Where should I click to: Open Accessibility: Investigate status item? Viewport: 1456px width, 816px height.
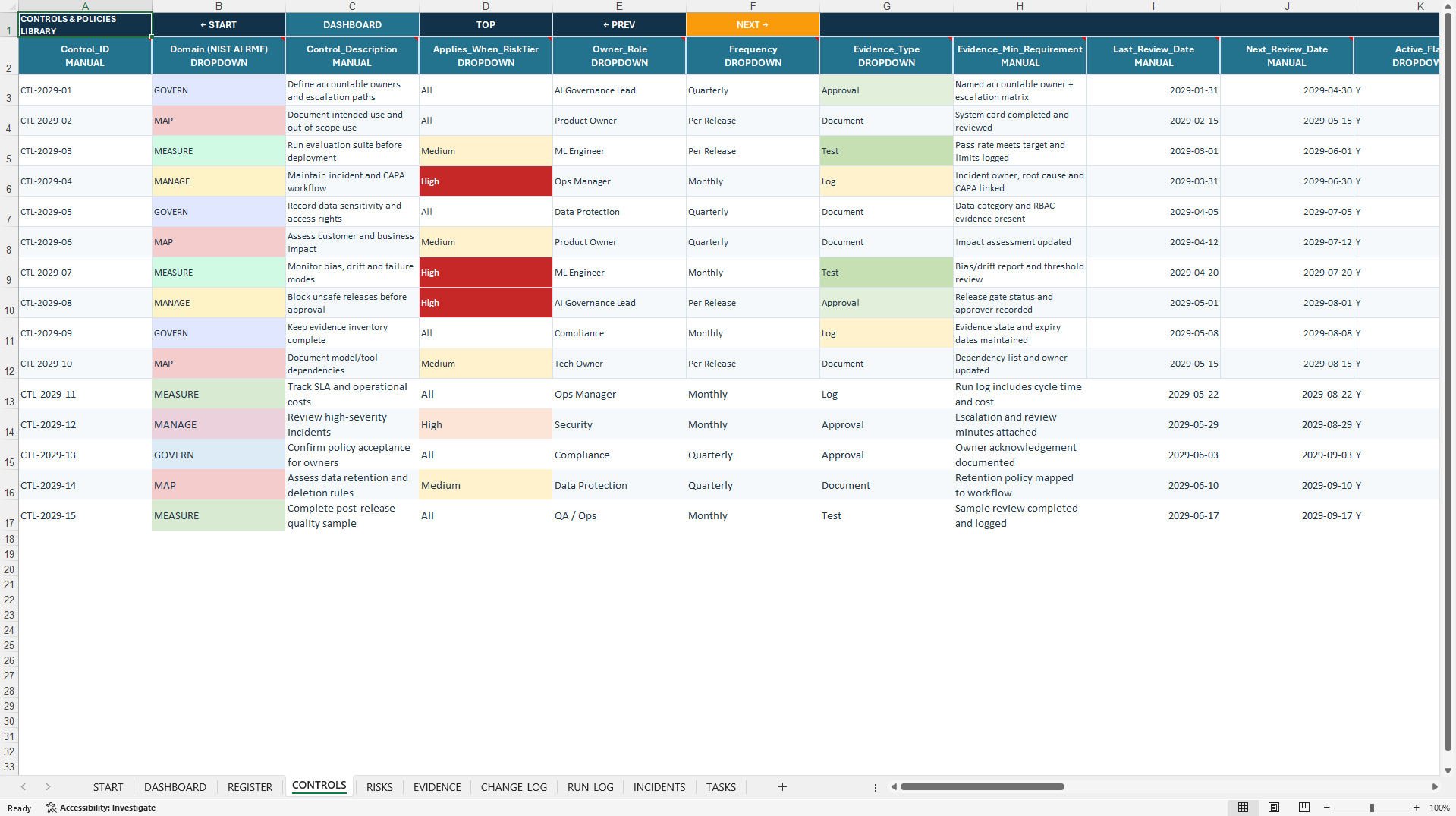click(x=101, y=808)
